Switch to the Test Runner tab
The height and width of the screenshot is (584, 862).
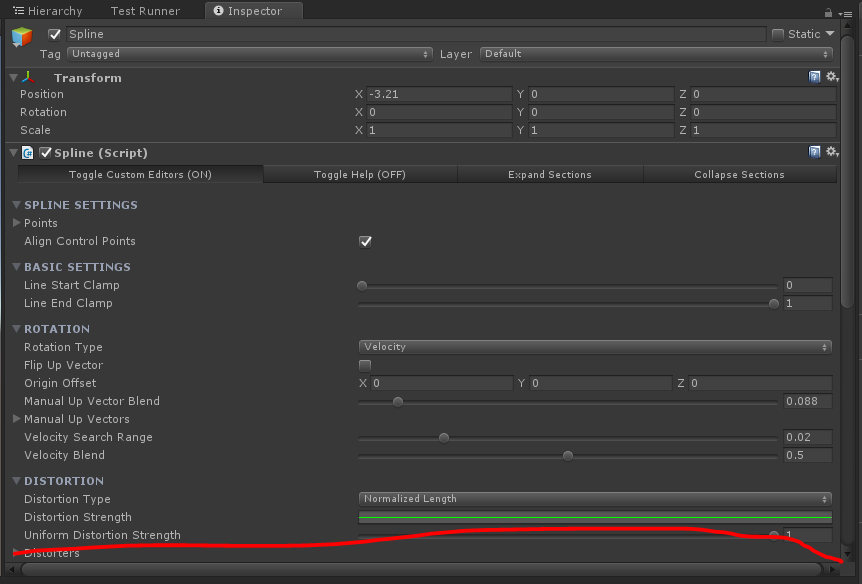click(x=146, y=11)
